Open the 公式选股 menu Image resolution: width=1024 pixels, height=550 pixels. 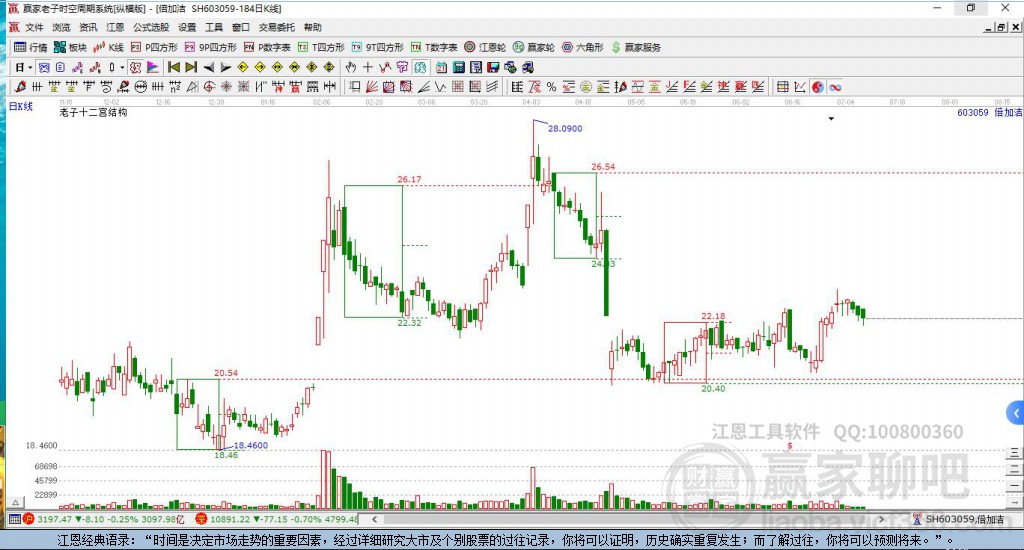click(x=151, y=27)
